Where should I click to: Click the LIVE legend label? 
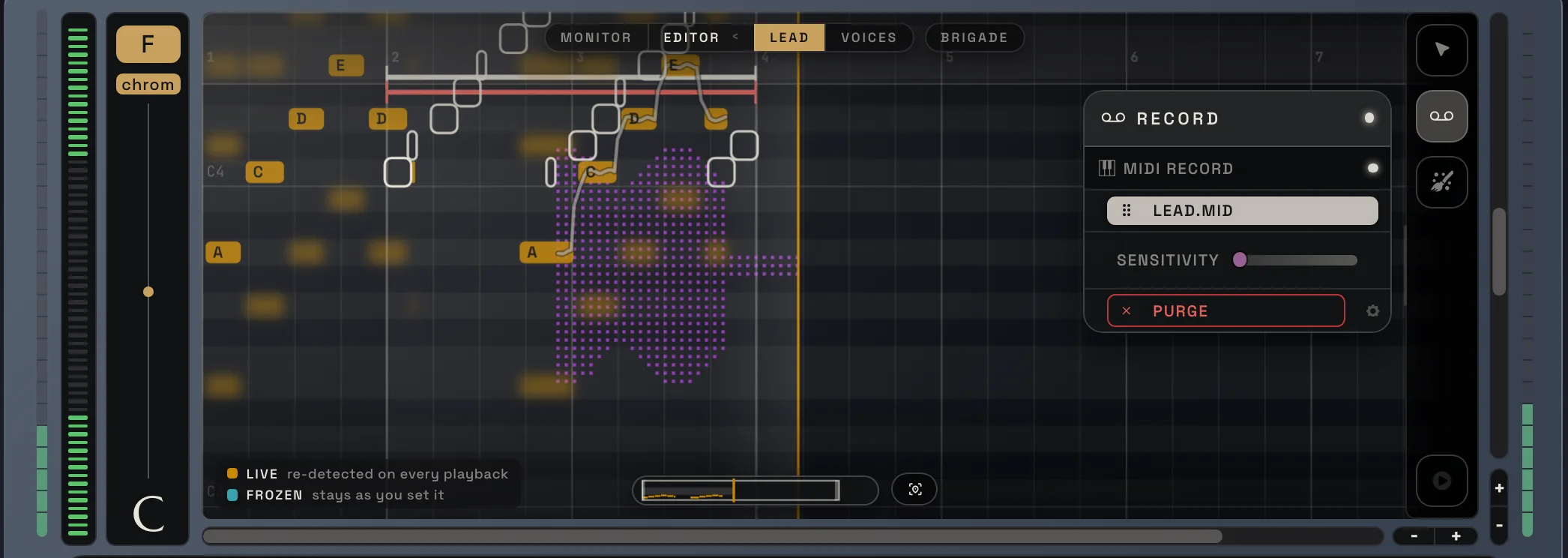pyautogui.click(x=262, y=474)
